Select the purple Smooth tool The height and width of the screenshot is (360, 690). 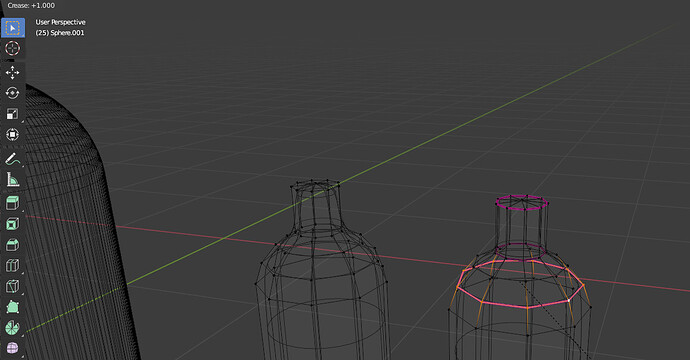[12, 348]
